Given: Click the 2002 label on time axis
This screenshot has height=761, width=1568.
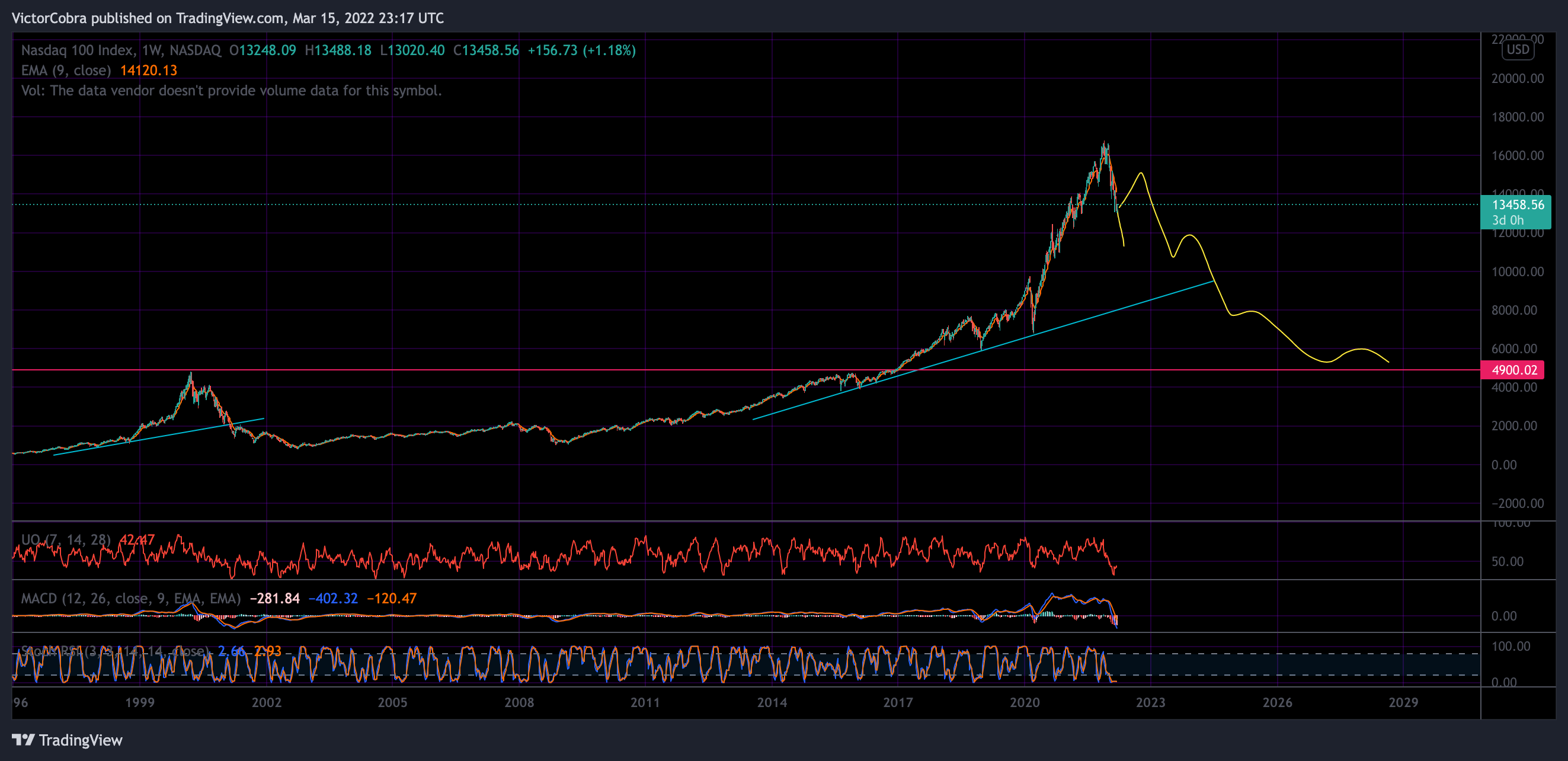Looking at the screenshot, I should (267, 702).
